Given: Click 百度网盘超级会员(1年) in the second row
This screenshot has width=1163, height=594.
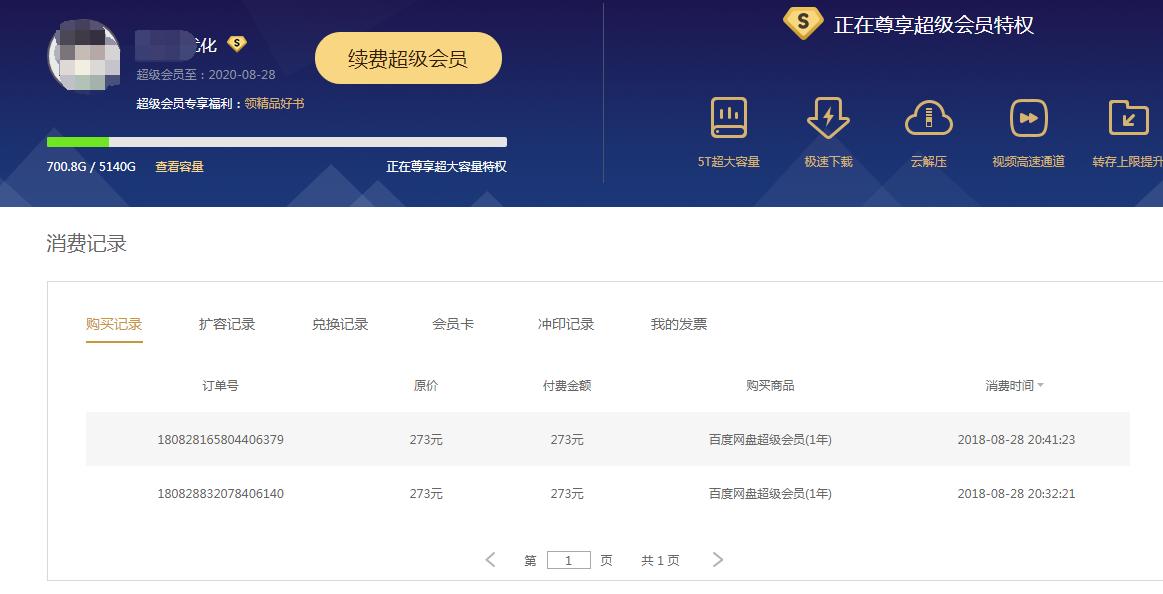Looking at the screenshot, I should [770, 494].
